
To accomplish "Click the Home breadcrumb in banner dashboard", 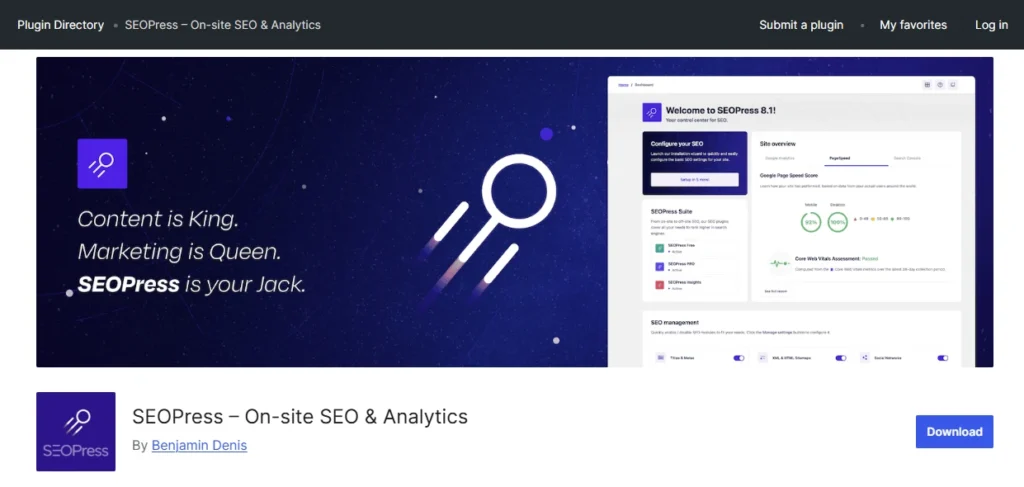I will pos(623,85).
